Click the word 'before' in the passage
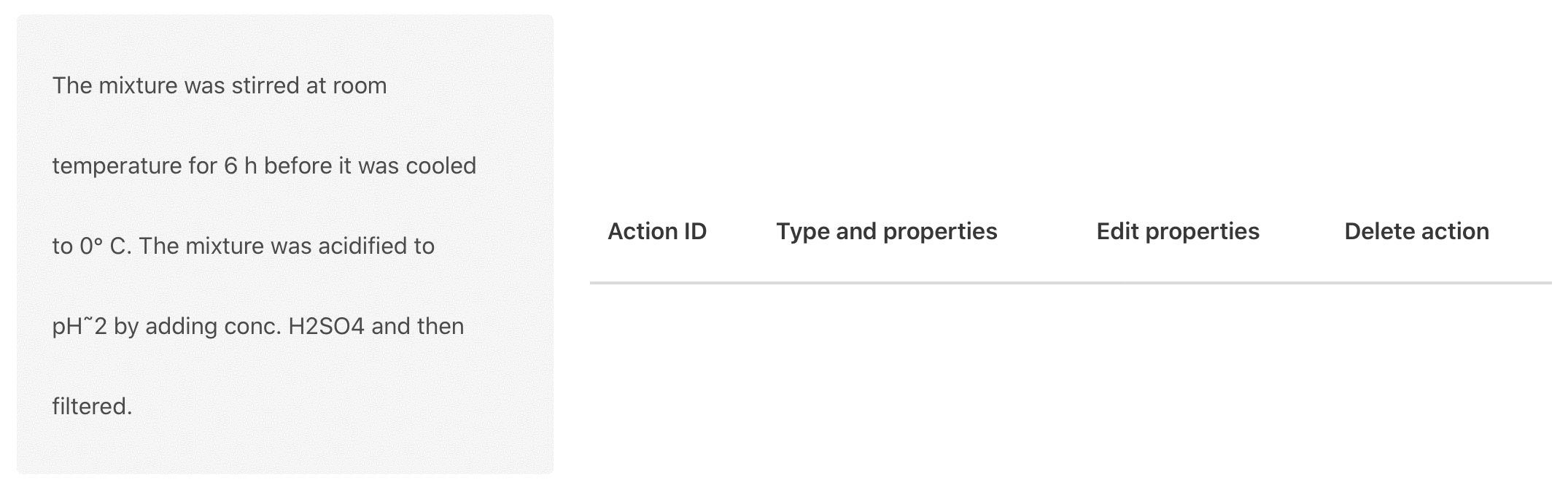Viewport: 1568px width, 493px height. tap(298, 166)
